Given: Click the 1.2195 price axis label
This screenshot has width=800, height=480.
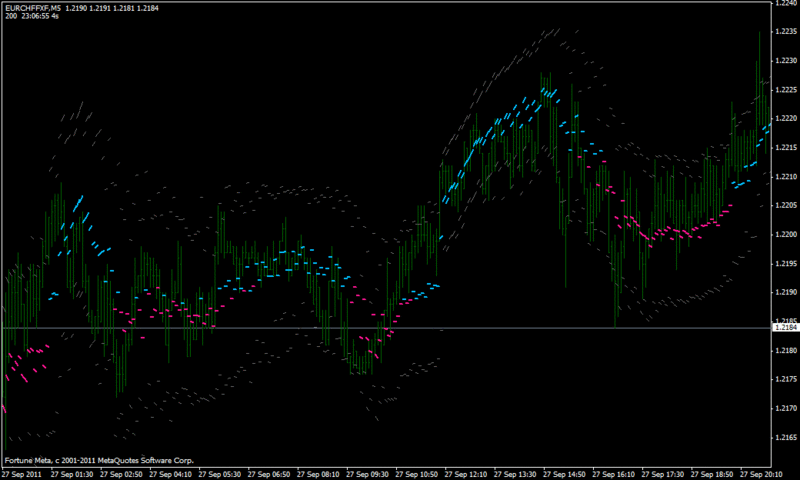Looking at the screenshot, I should pos(786,263).
